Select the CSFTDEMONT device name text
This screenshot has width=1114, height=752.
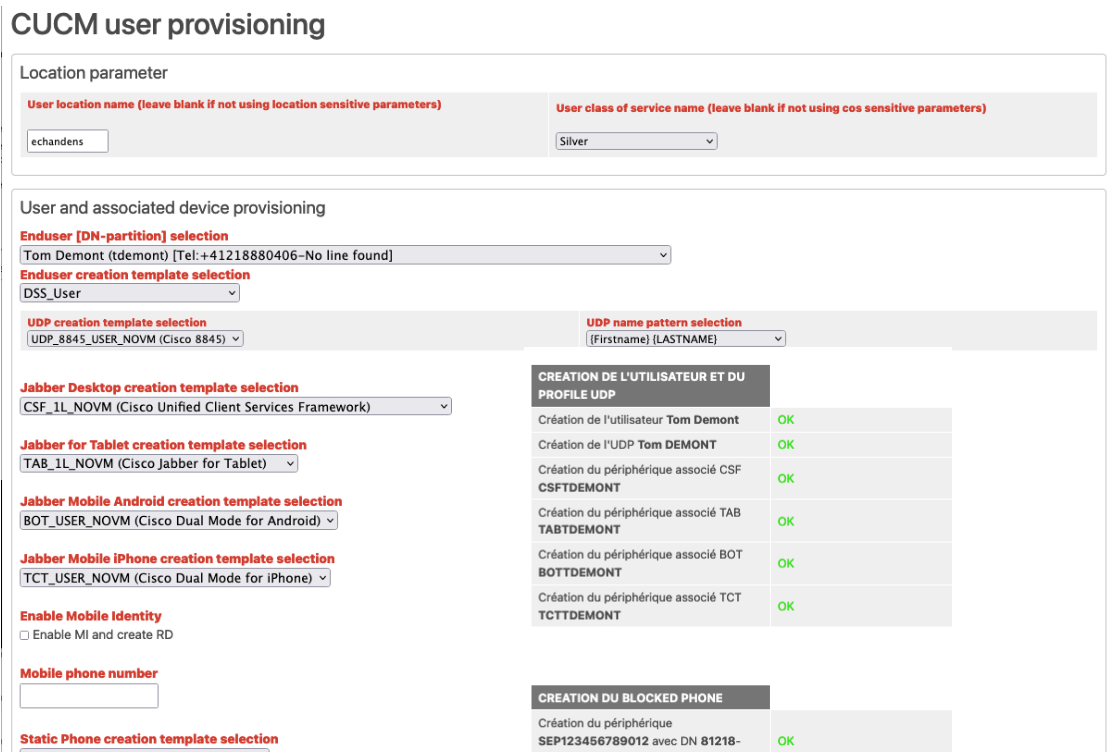(x=579, y=488)
